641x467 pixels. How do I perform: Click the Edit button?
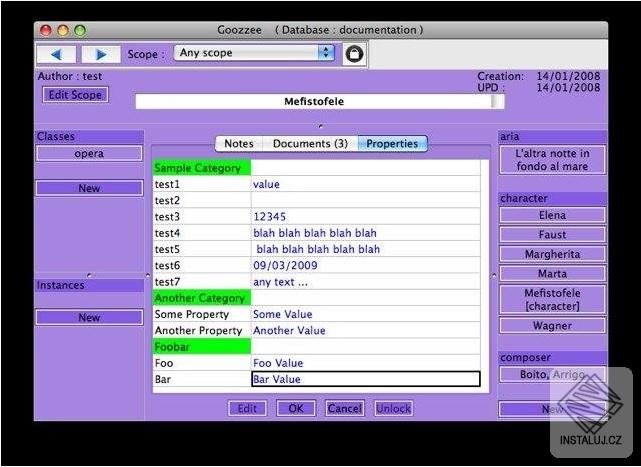(x=247, y=409)
